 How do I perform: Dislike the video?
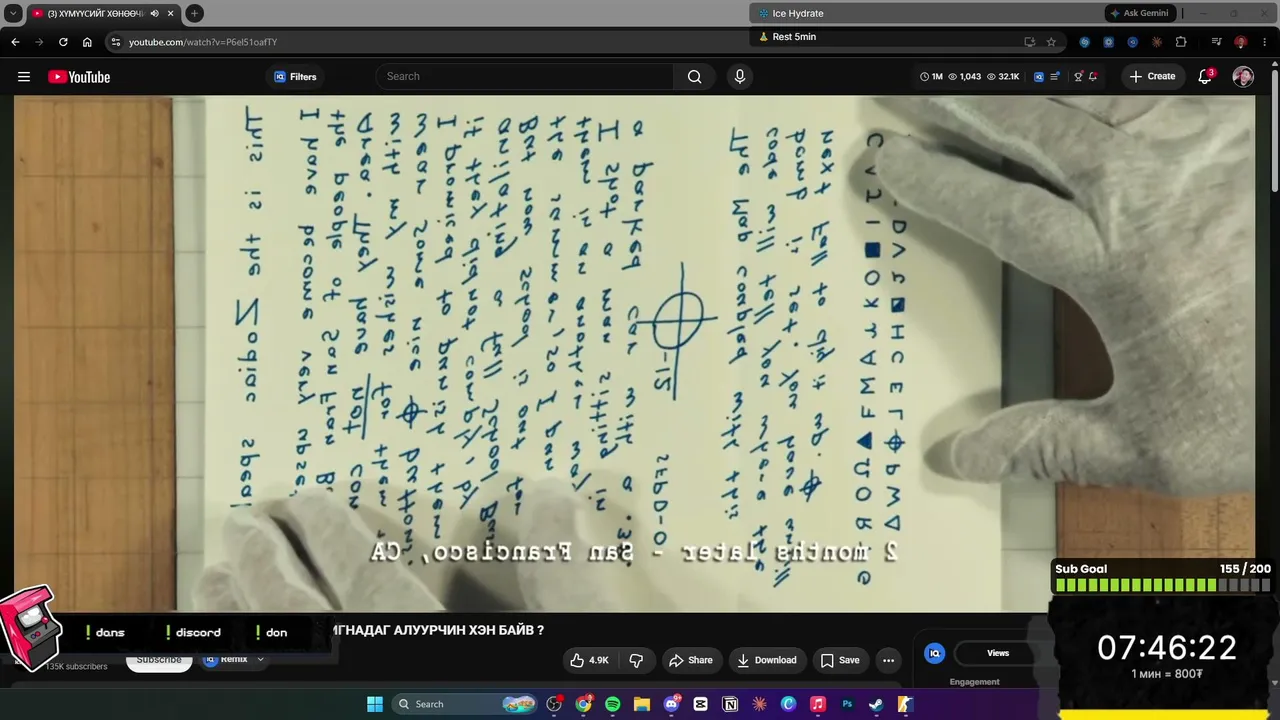636,660
